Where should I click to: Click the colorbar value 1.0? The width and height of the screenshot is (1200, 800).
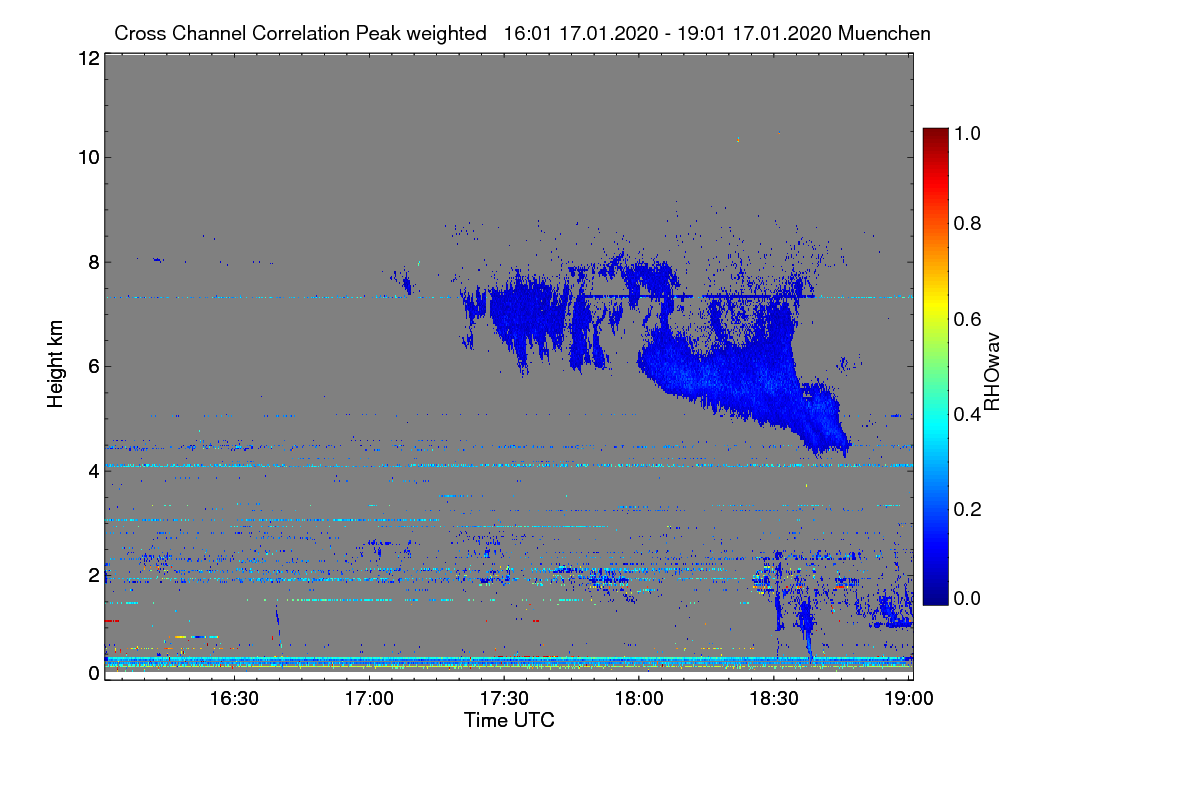[x=968, y=132]
